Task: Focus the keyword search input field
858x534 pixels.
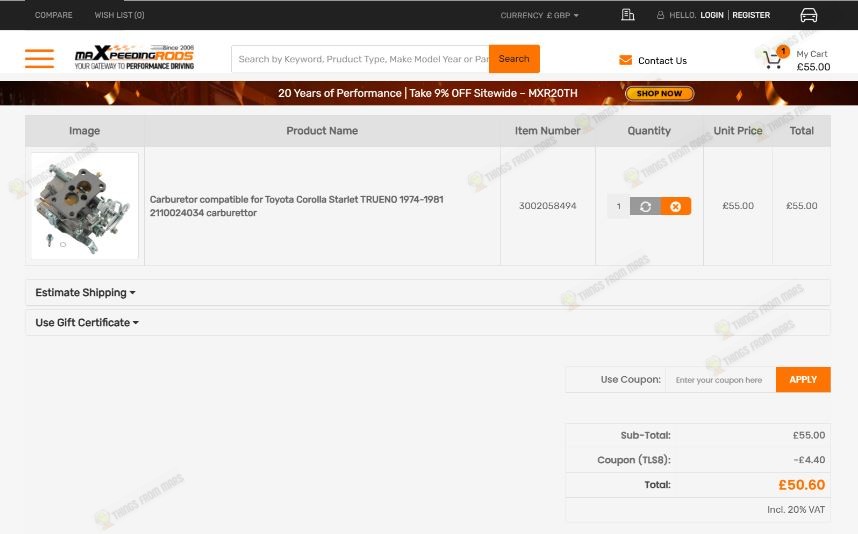Action: (x=360, y=59)
